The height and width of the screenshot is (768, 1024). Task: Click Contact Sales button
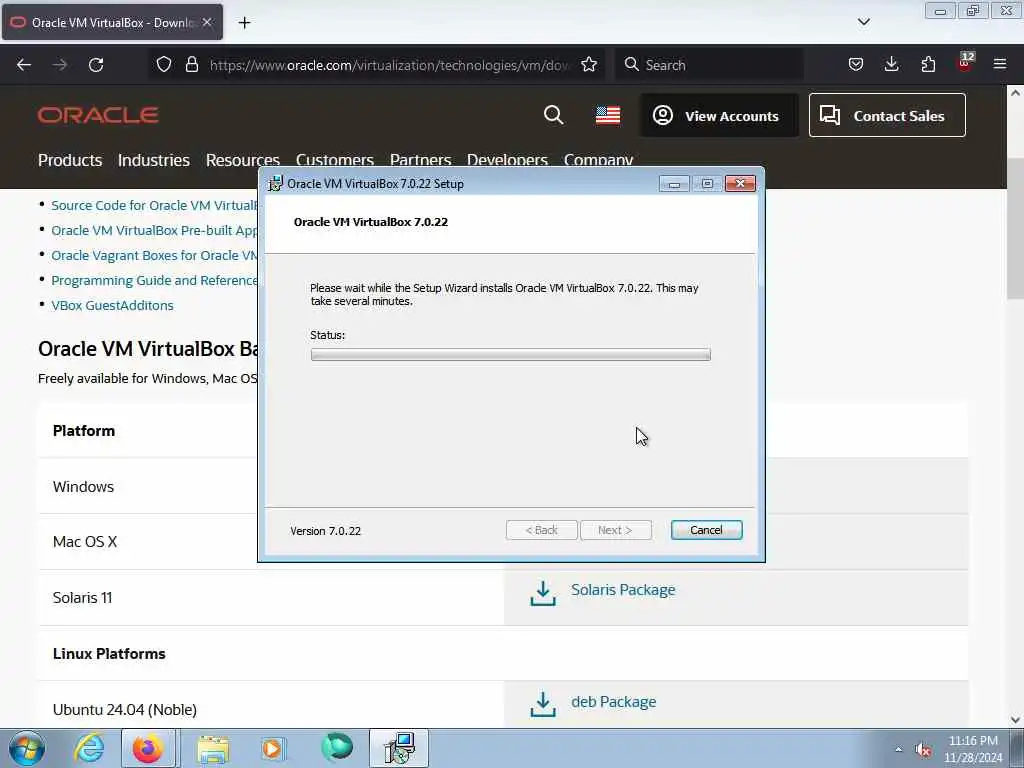pos(887,116)
